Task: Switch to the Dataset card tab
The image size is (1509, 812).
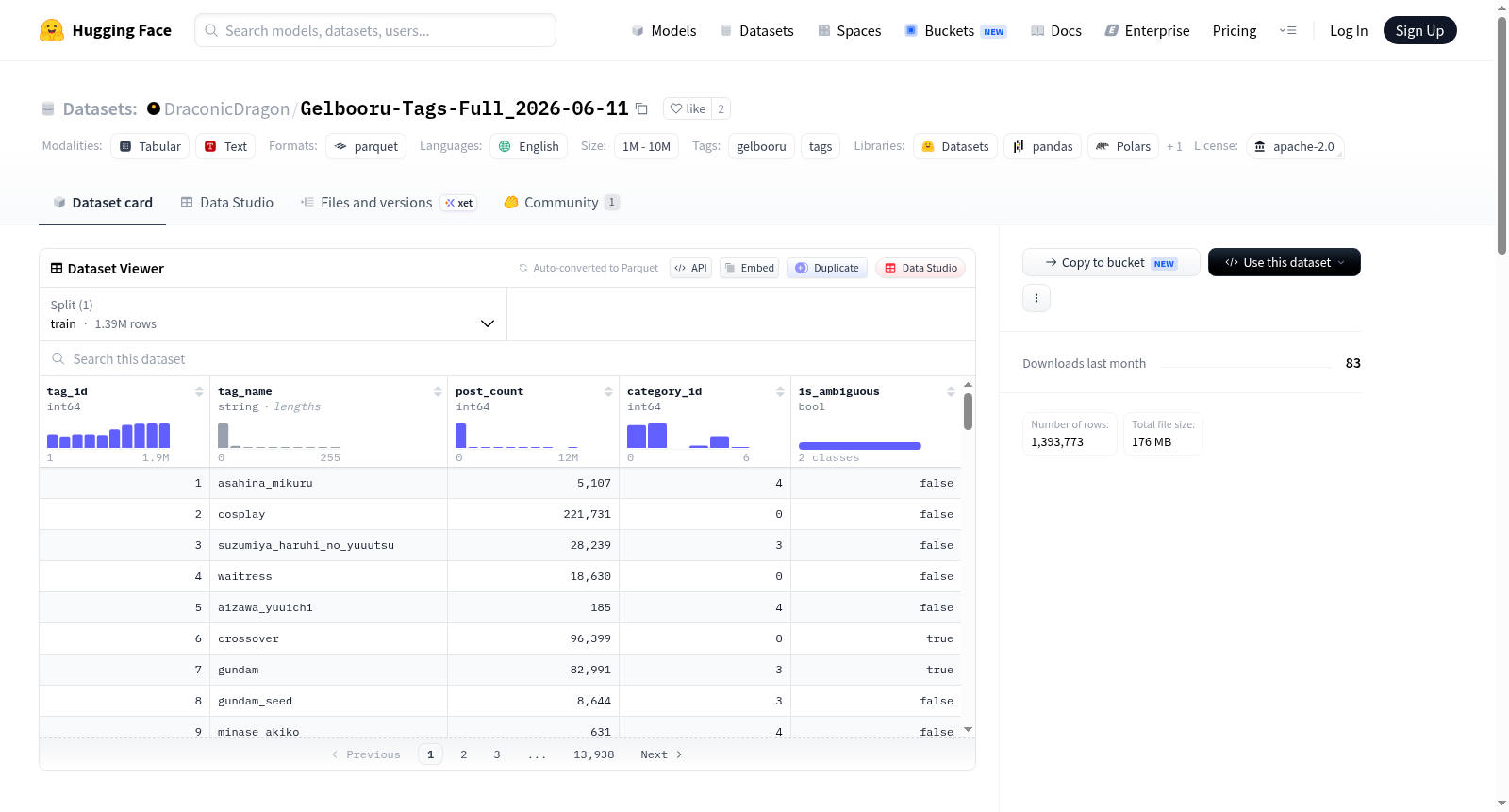Action: 102,203
